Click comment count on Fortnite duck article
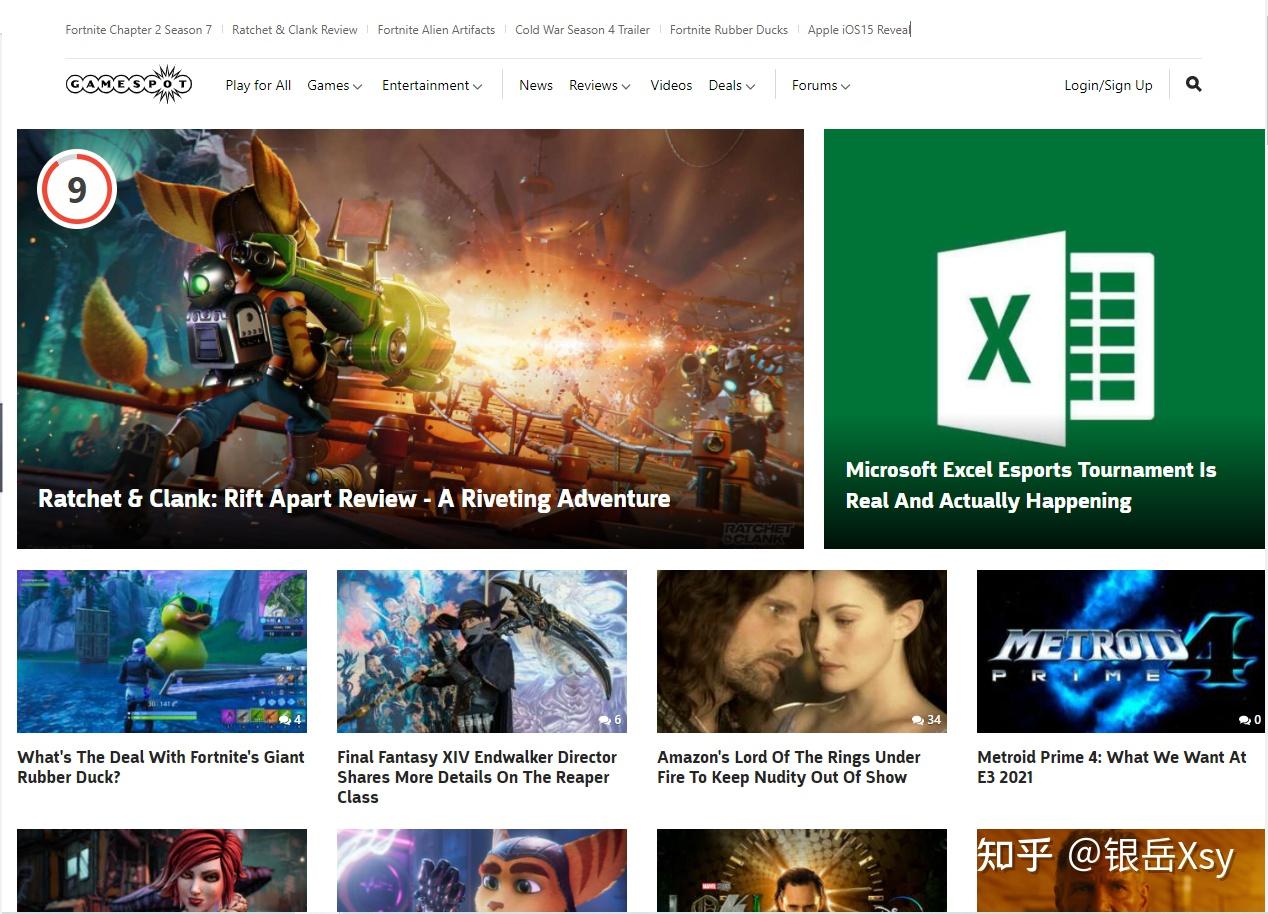The image size is (1268, 914). click(x=291, y=720)
